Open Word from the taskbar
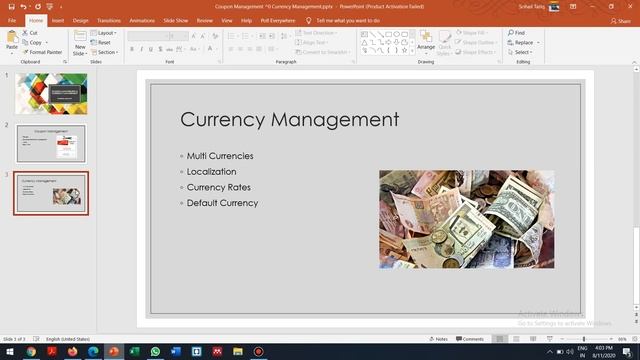 pos(176,351)
